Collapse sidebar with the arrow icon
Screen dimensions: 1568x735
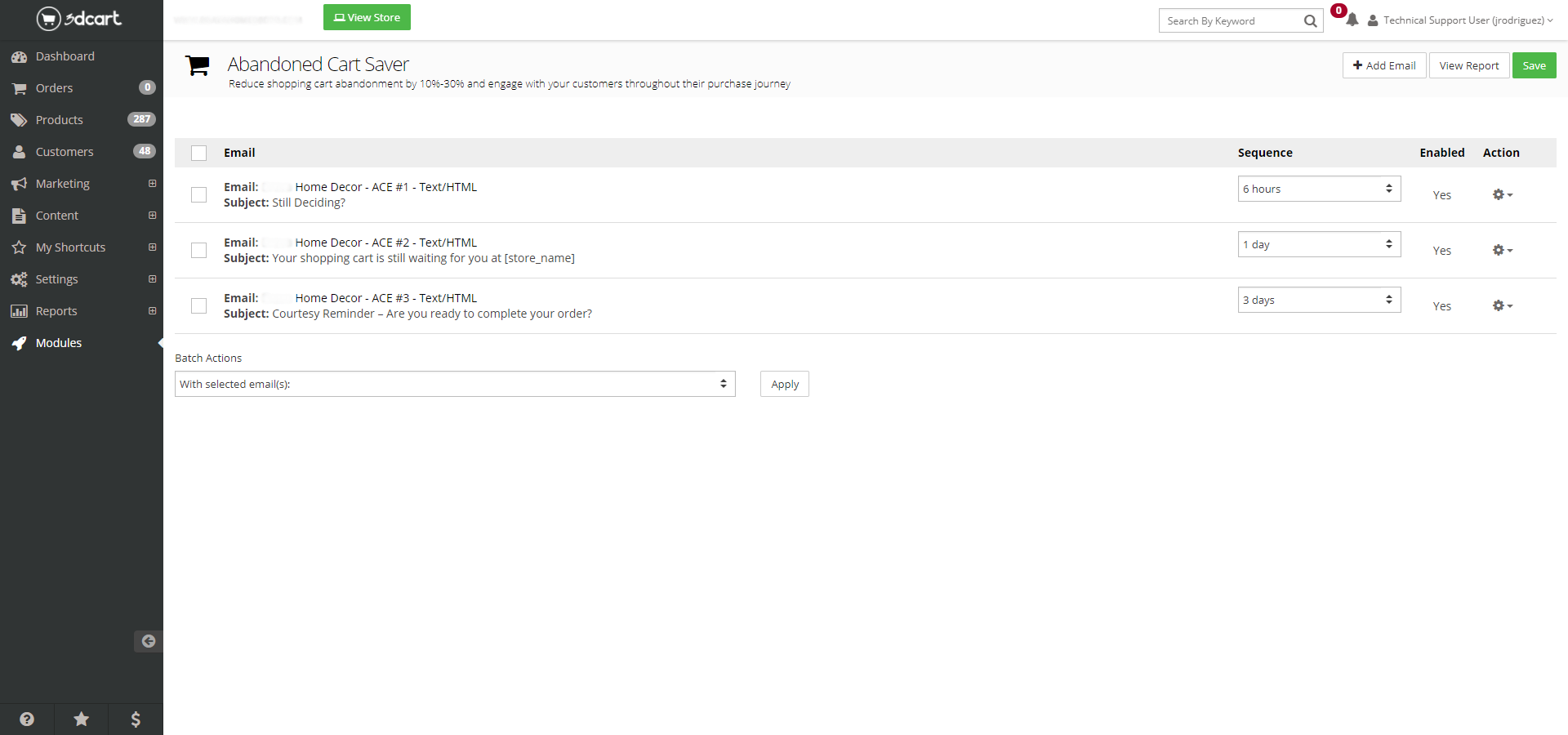pos(148,641)
